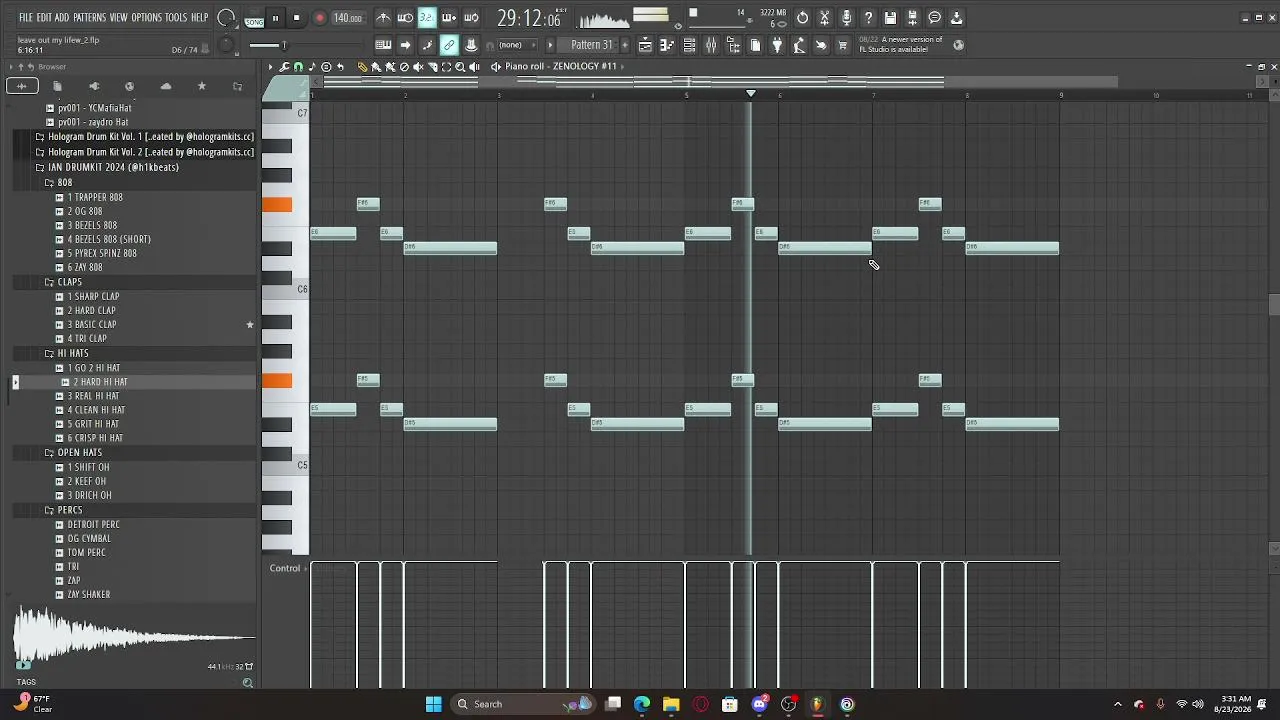Click the render/export download icon
The height and width of the screenshot is (720, 1280).
957,18
